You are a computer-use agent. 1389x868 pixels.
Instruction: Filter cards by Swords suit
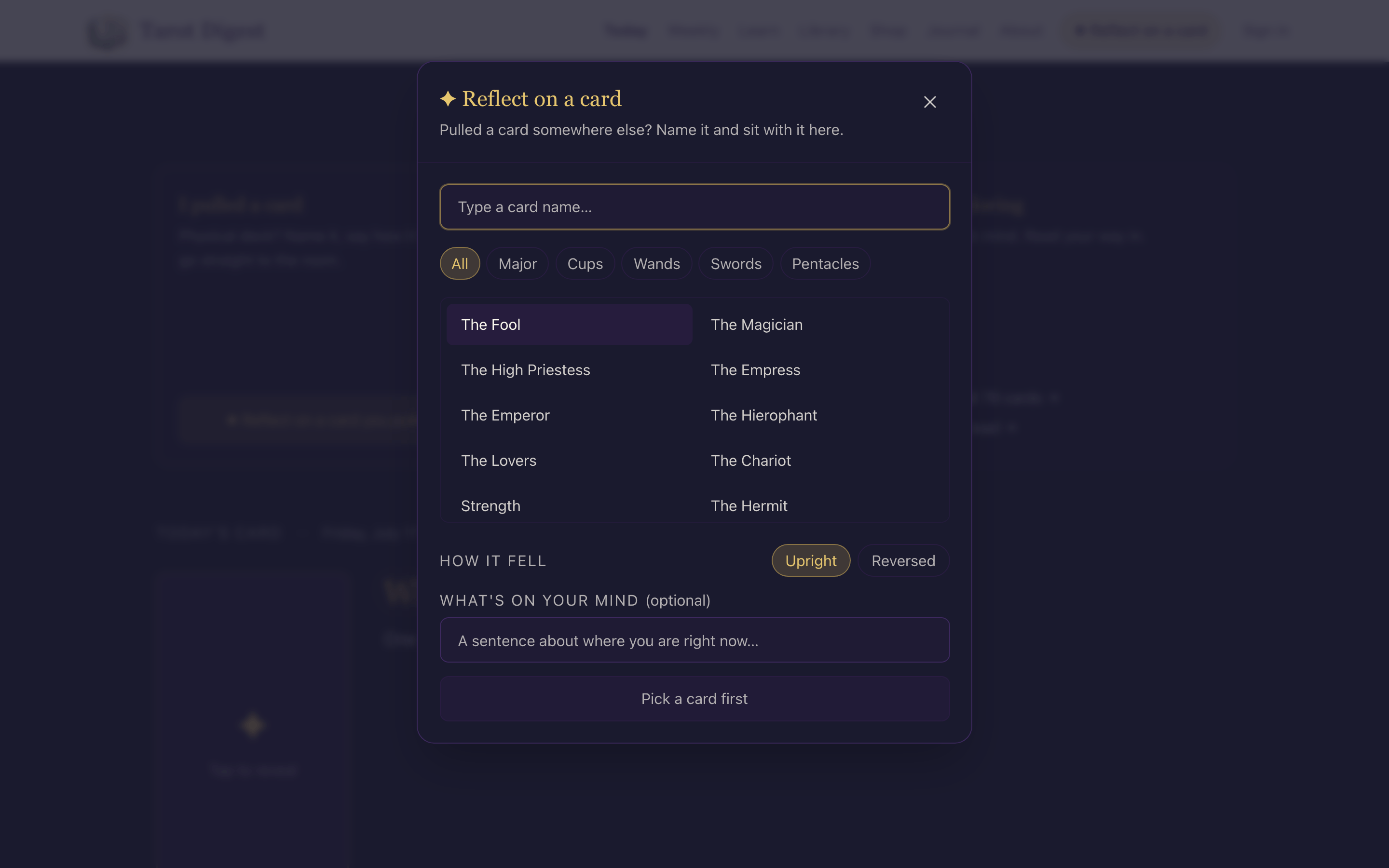click(x=736, y=263)
